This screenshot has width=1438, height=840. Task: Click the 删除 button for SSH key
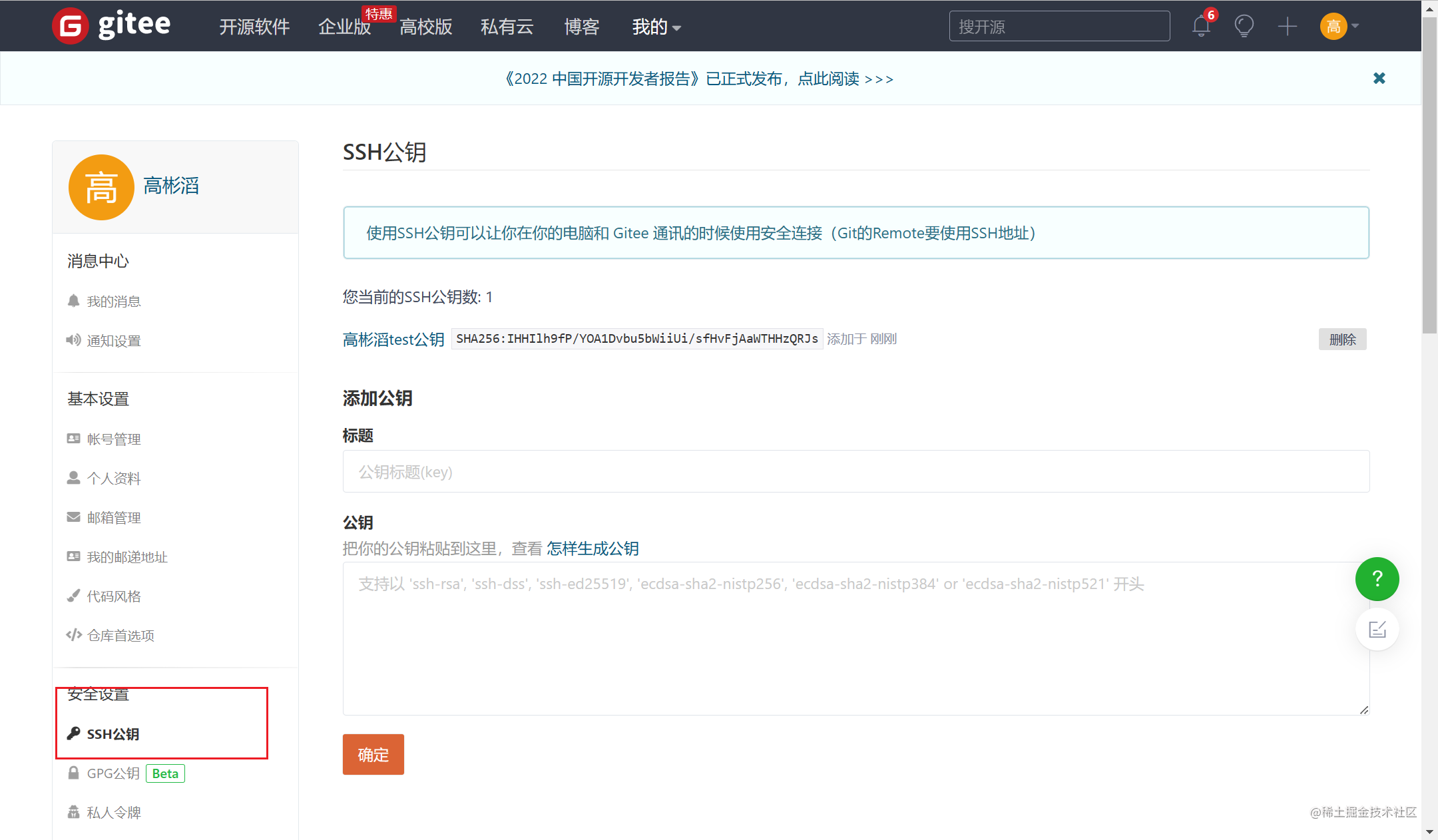click(1342, 339)
